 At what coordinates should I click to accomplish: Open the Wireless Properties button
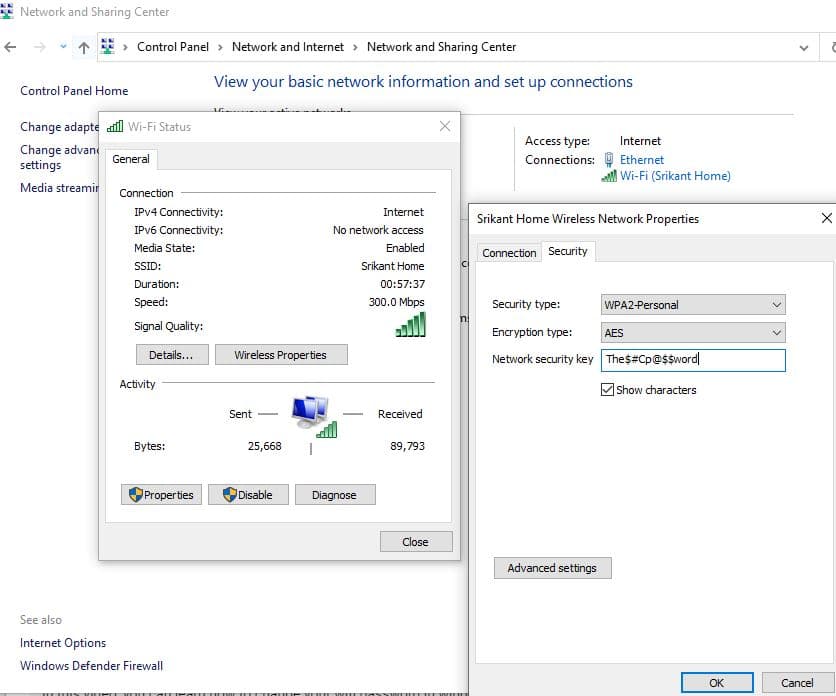tap(280, 355)
